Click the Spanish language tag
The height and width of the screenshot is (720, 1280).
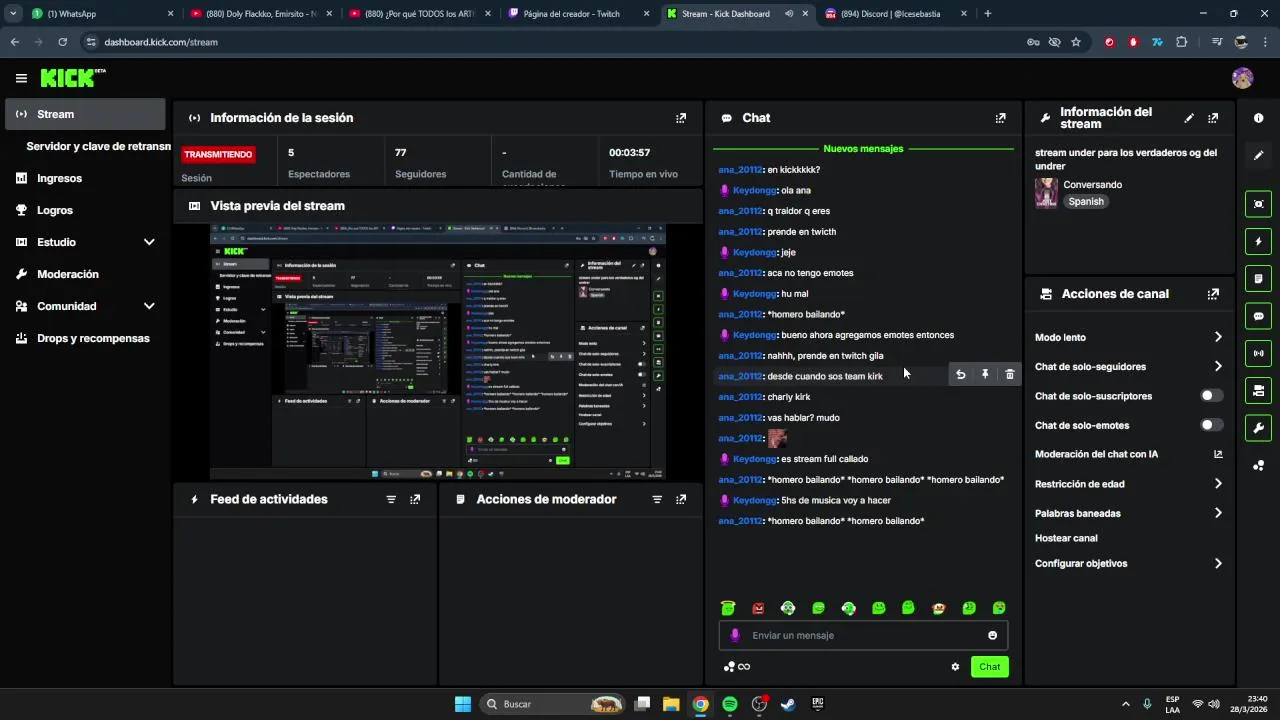click(1086, 201)
